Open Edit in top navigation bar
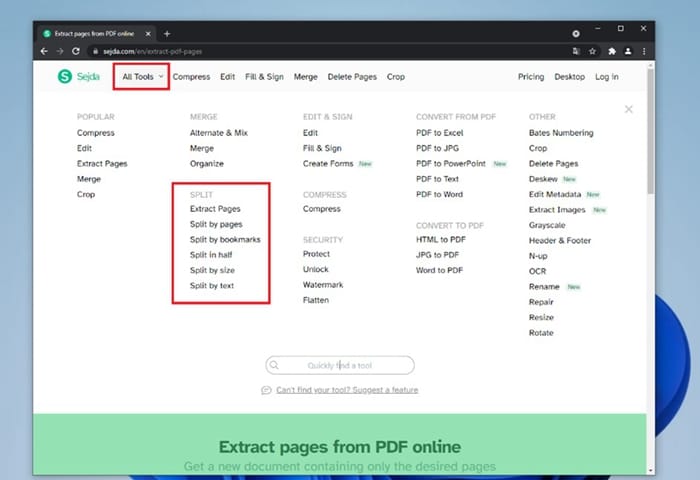 click(227, 77)
